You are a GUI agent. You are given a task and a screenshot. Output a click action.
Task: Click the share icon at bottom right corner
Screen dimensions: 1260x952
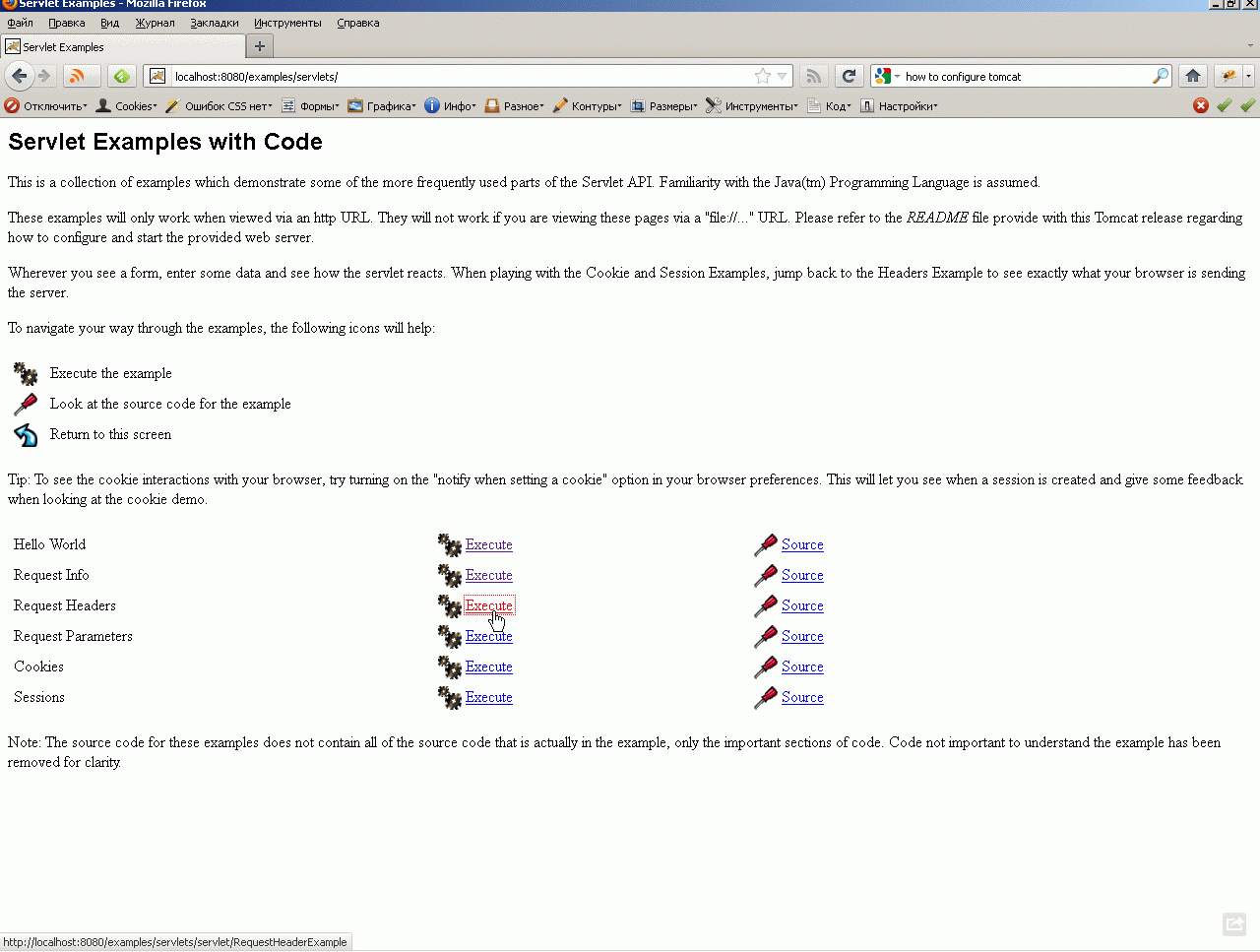(x=1234, y=923)
